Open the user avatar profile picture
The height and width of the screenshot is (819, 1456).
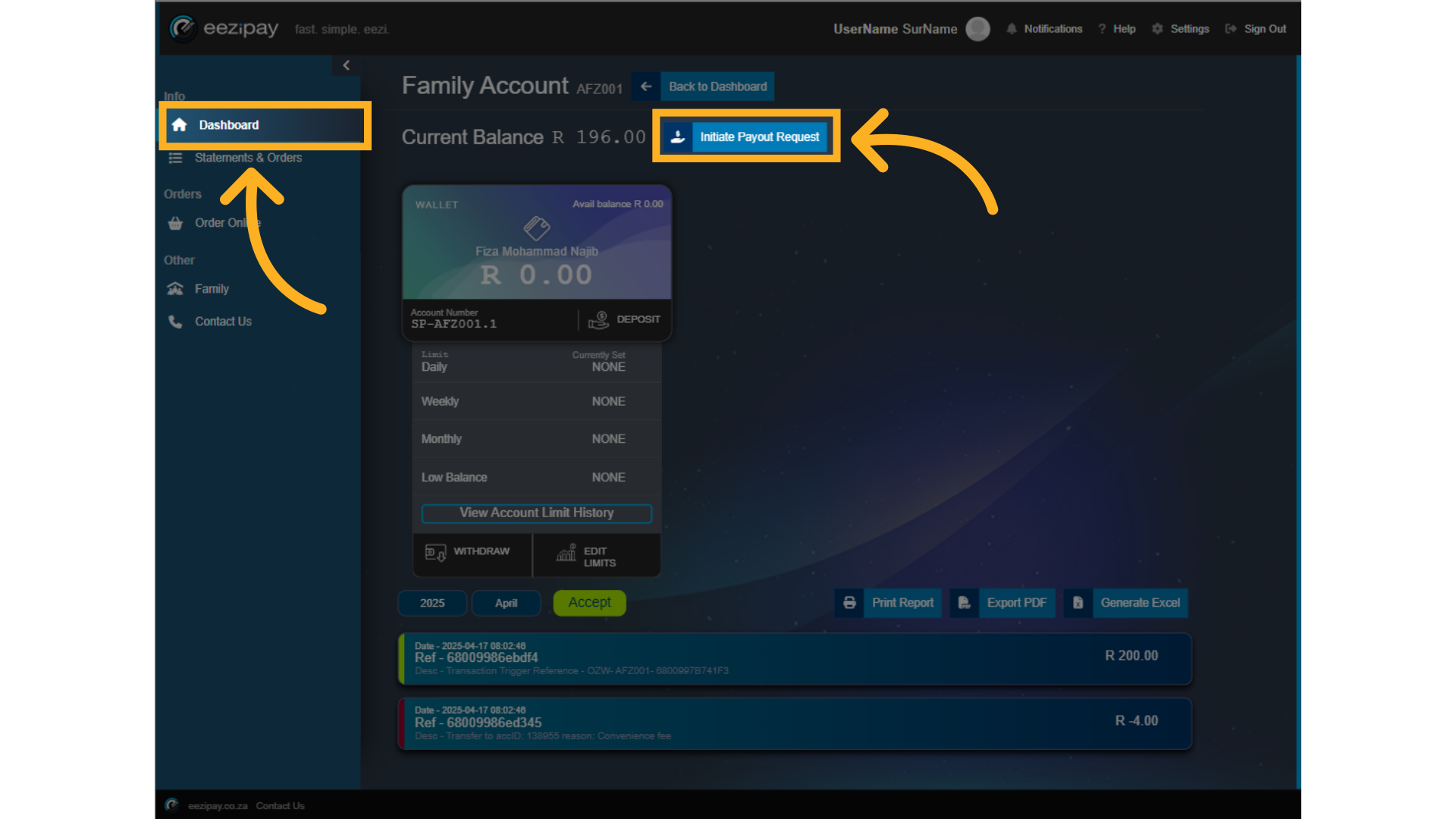tap(977, 29)
